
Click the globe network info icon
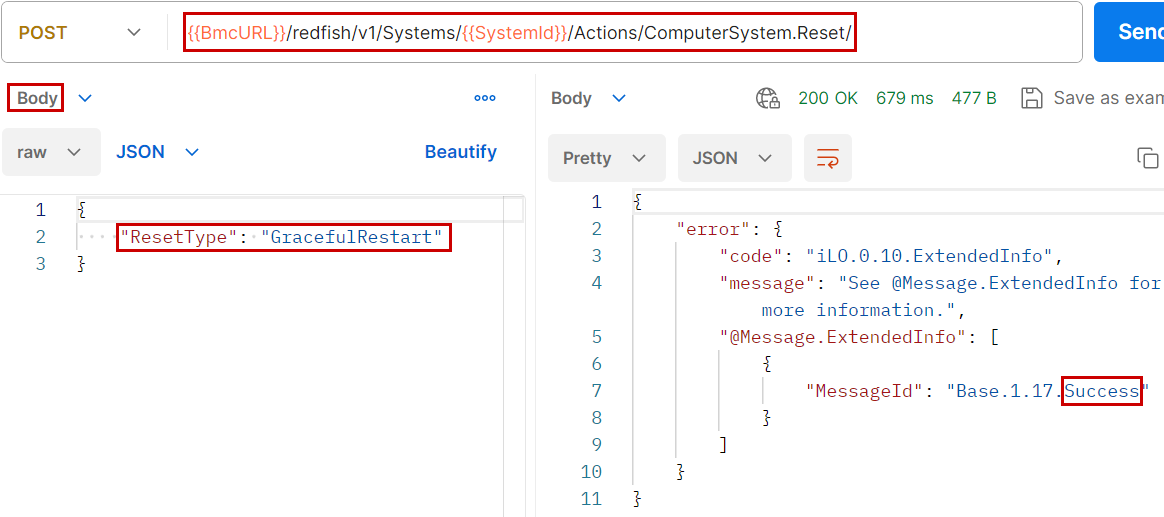[768, 98]
